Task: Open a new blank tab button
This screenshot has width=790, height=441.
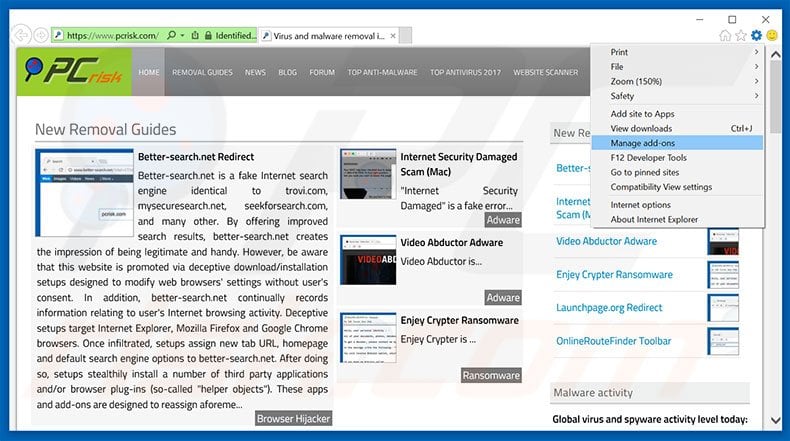Action: 406,36
